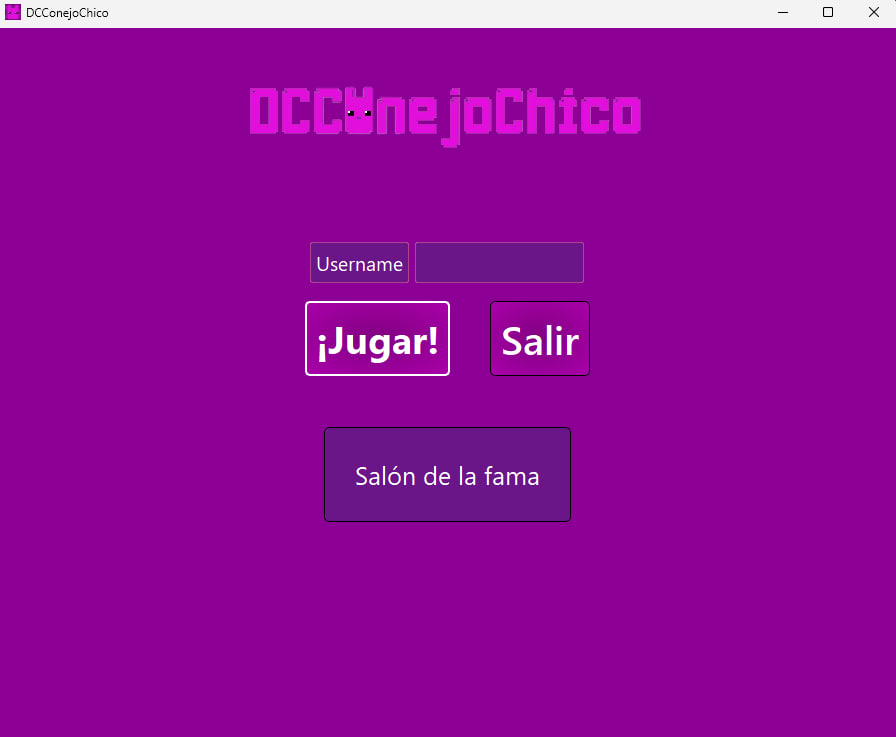The height and width of the screenshot is (737, 896).
Task: Click the ¡Jugar! button
Action: pyautogui.click(x=377, y=338)
